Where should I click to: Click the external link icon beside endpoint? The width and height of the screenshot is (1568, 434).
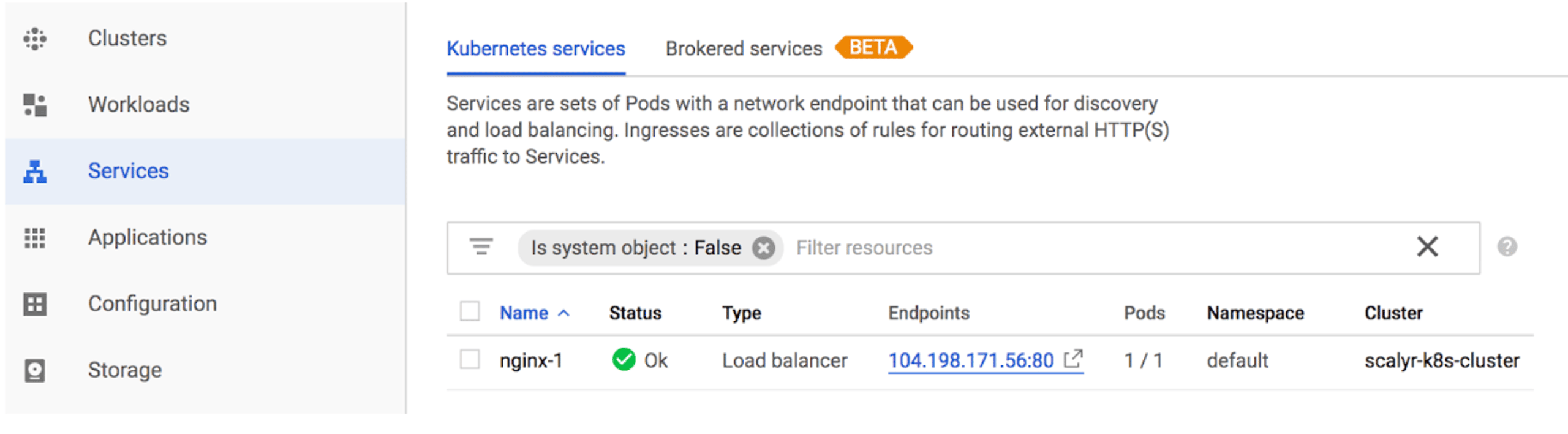[1073, 359]
